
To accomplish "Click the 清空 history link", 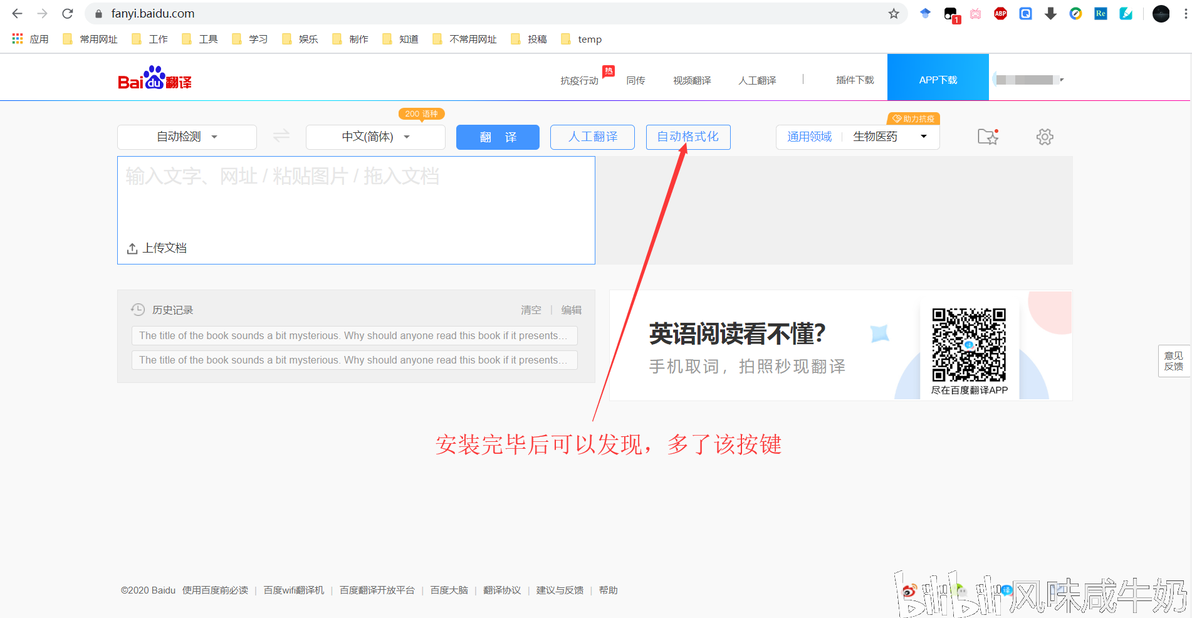I will 531,310.
